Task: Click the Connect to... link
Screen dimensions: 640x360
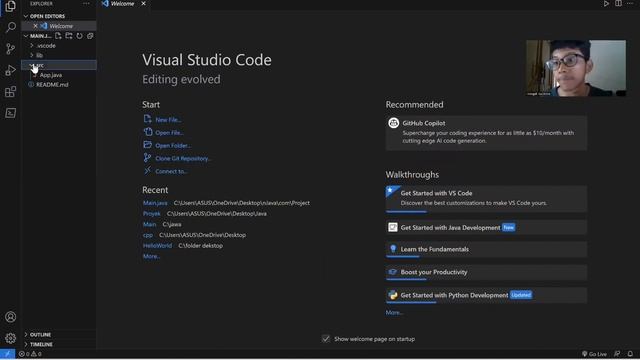Action: click(x=171, y=171)
